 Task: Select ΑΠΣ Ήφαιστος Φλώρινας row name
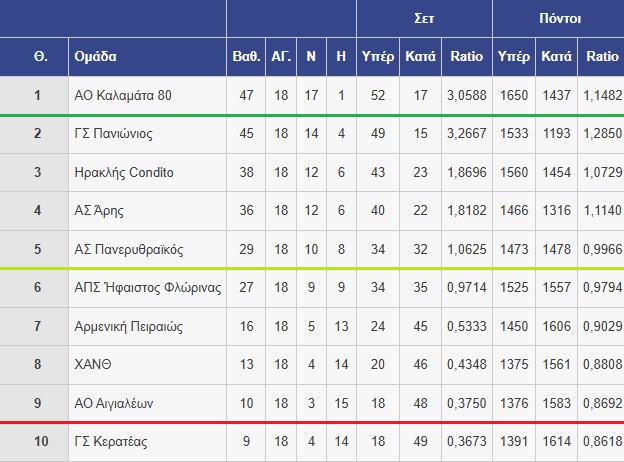[148, 287]
